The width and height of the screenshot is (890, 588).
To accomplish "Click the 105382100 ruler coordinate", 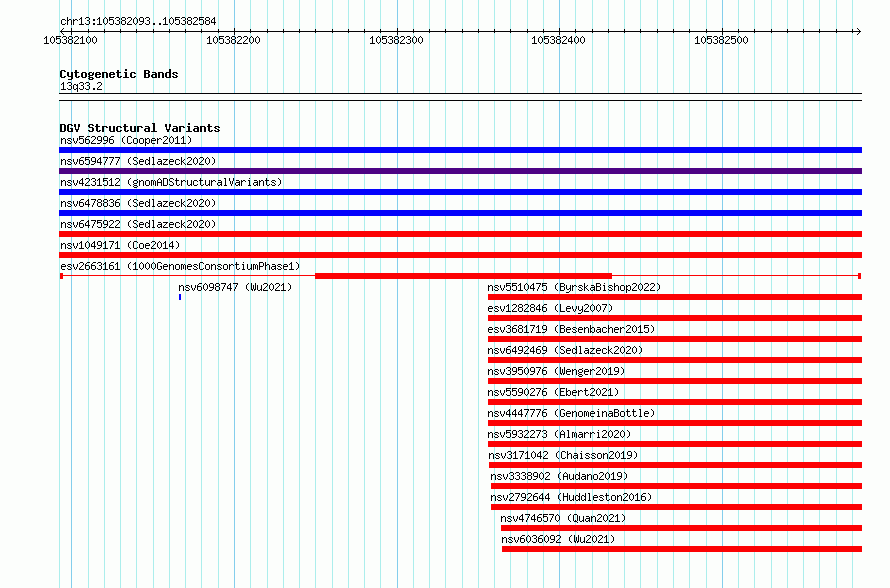I will coord(70,40).
